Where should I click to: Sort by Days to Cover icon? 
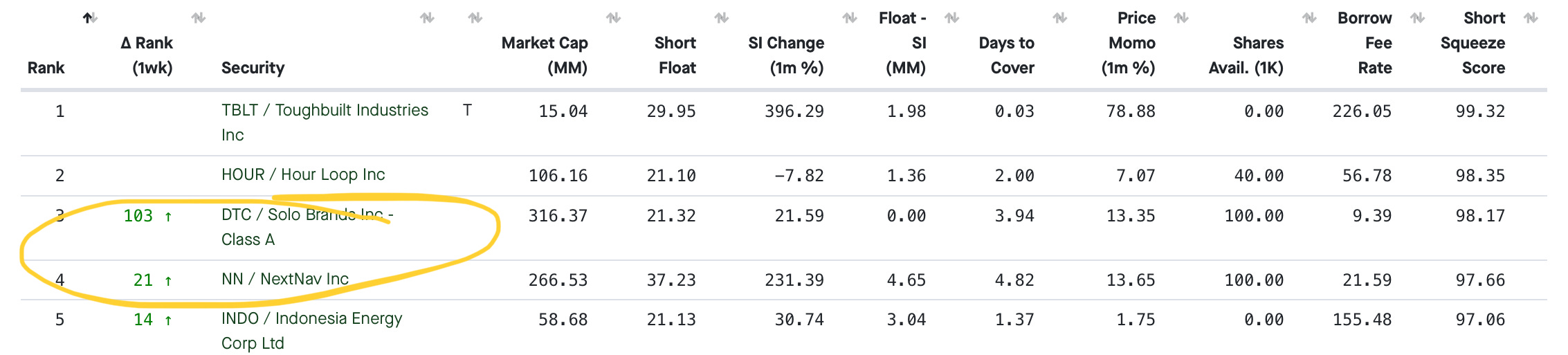point(1060,18)
